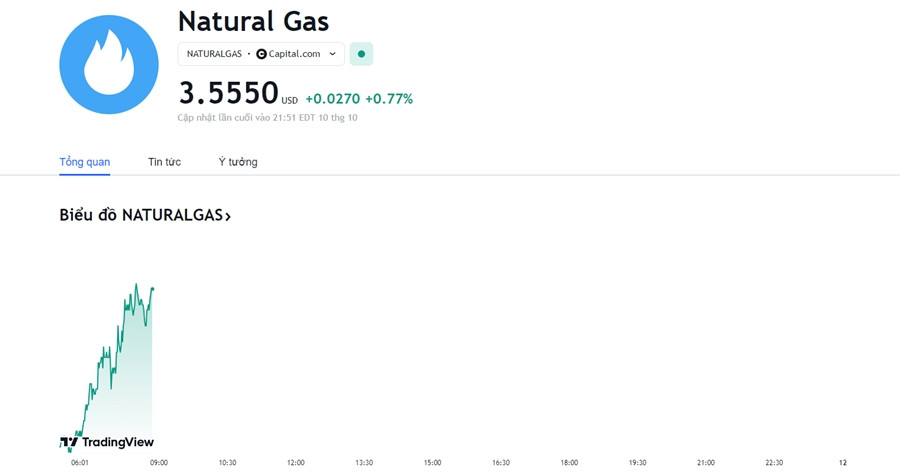Click the TradingView logo on chart

pos(107,442)
